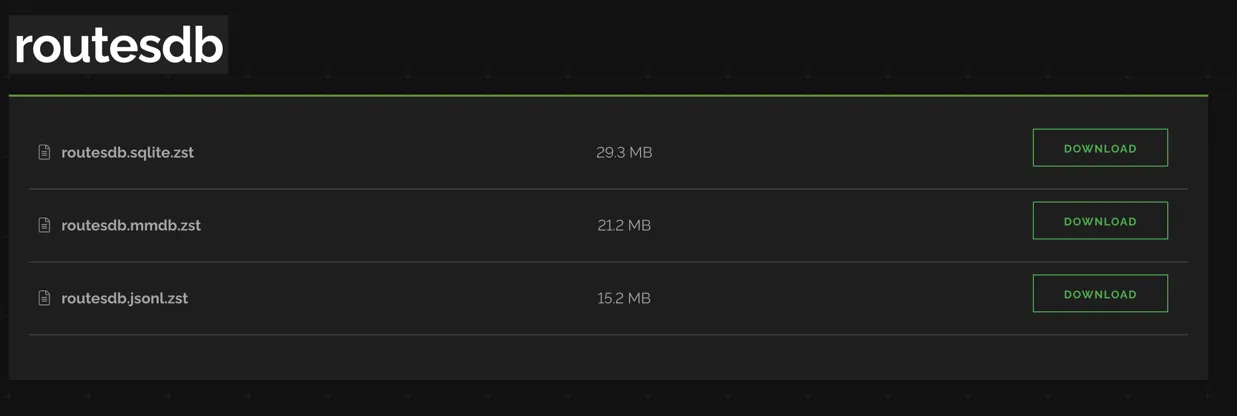1237x416 pixels.
Task: Select the 15.2 MB size text
Action: pos(624,298)
